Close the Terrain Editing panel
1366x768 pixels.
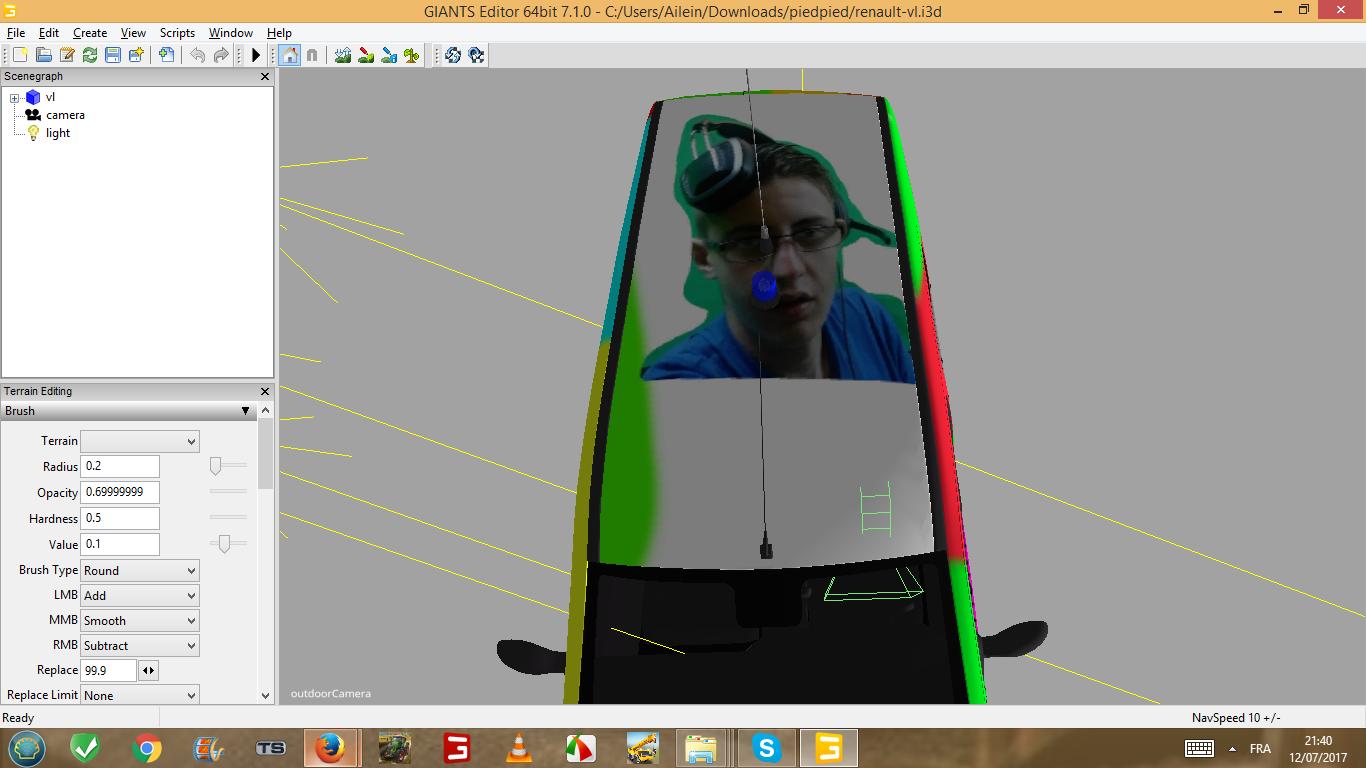(265, 391)
